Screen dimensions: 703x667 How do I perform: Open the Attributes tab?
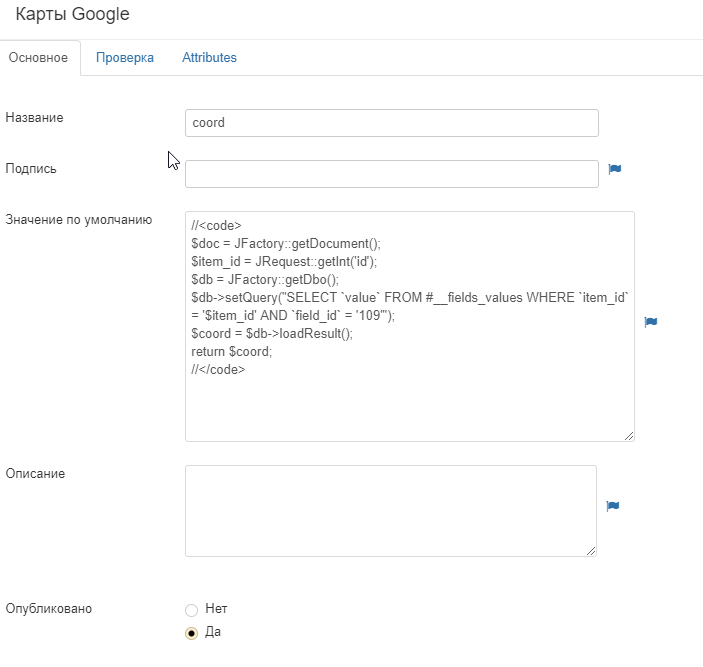pyautogui.click(x=209, y=58)
